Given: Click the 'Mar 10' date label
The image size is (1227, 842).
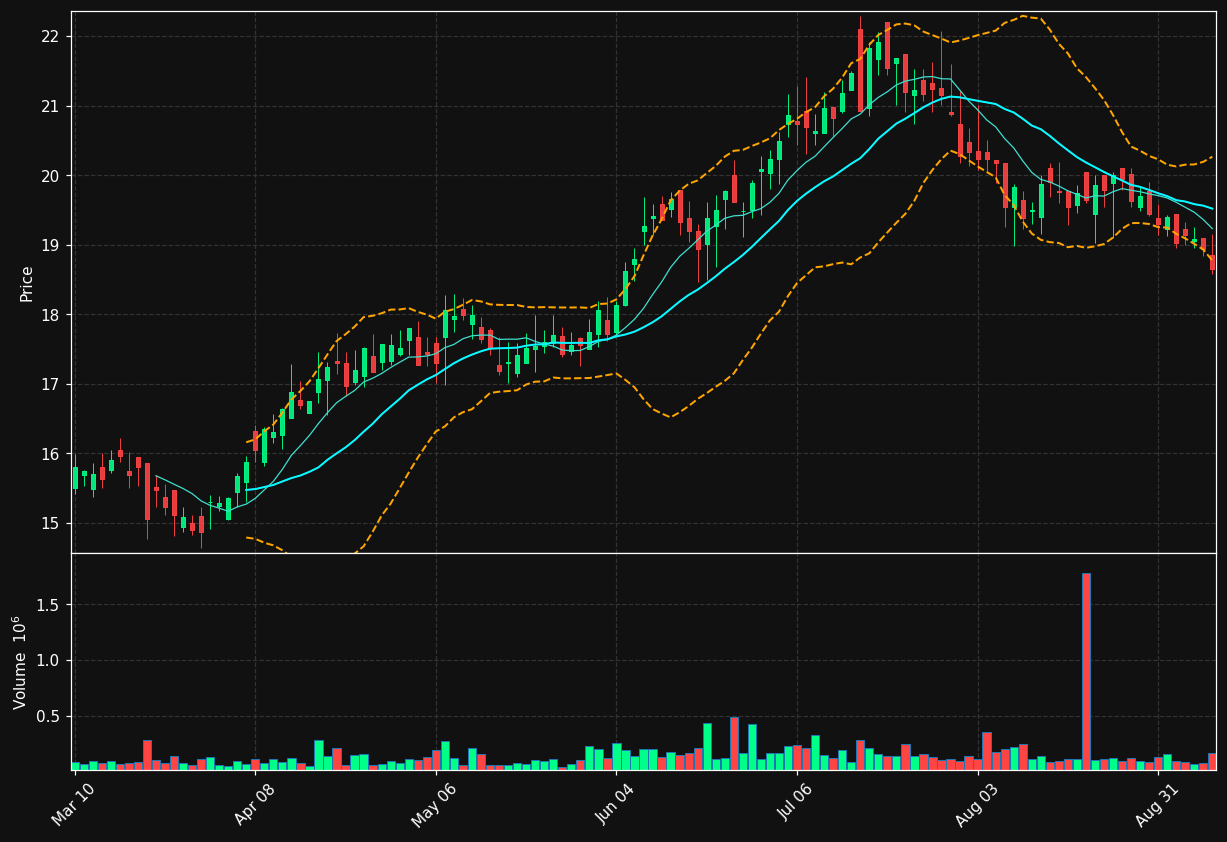Looking at the screenshot, I should [74, 805].
